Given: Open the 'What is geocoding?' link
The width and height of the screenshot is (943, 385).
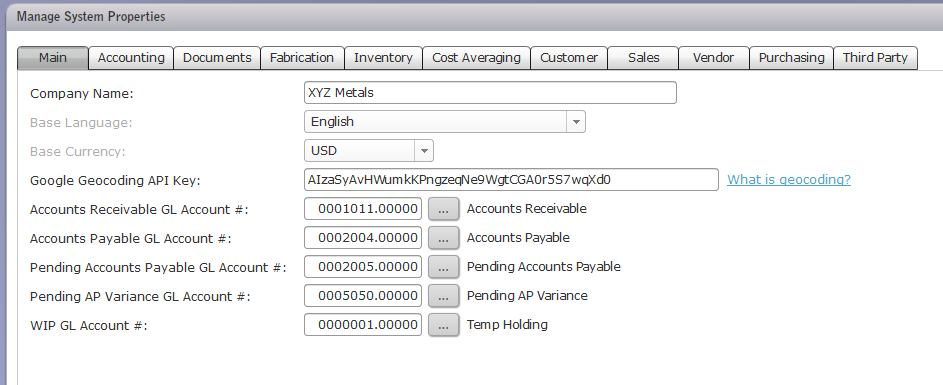Looking at the screenshot, I should click(x=789, y=179).
